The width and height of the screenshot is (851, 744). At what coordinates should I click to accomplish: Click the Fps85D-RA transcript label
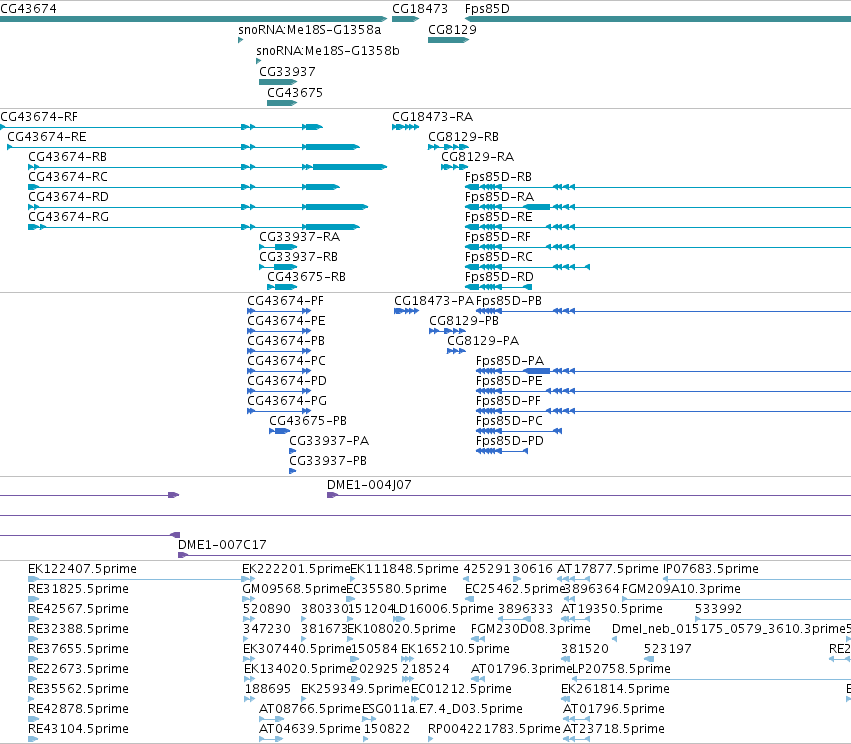499,197
